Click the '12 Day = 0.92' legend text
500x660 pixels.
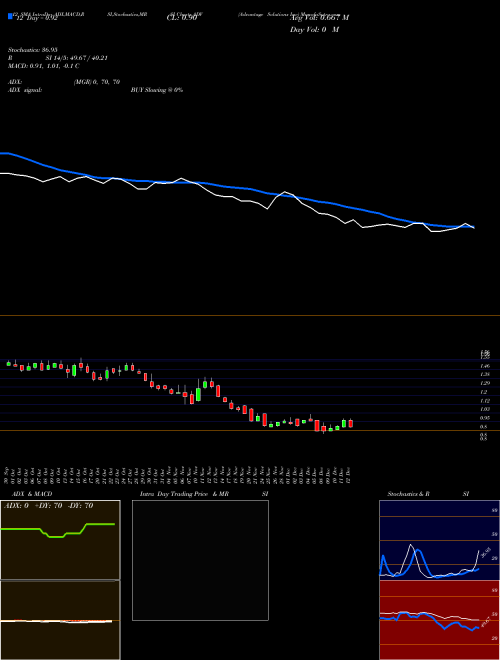click(x=35, y=18)
